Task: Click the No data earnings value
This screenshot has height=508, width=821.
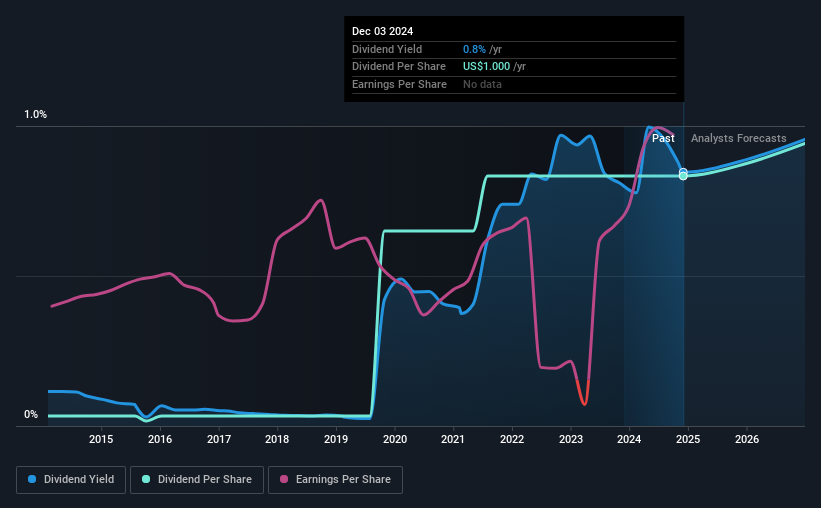Action: pyautogui.click(x=482, y=84)
